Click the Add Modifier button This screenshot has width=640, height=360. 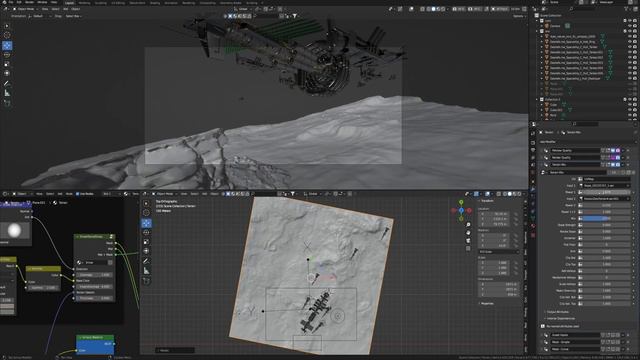click(x=548, y=142)
